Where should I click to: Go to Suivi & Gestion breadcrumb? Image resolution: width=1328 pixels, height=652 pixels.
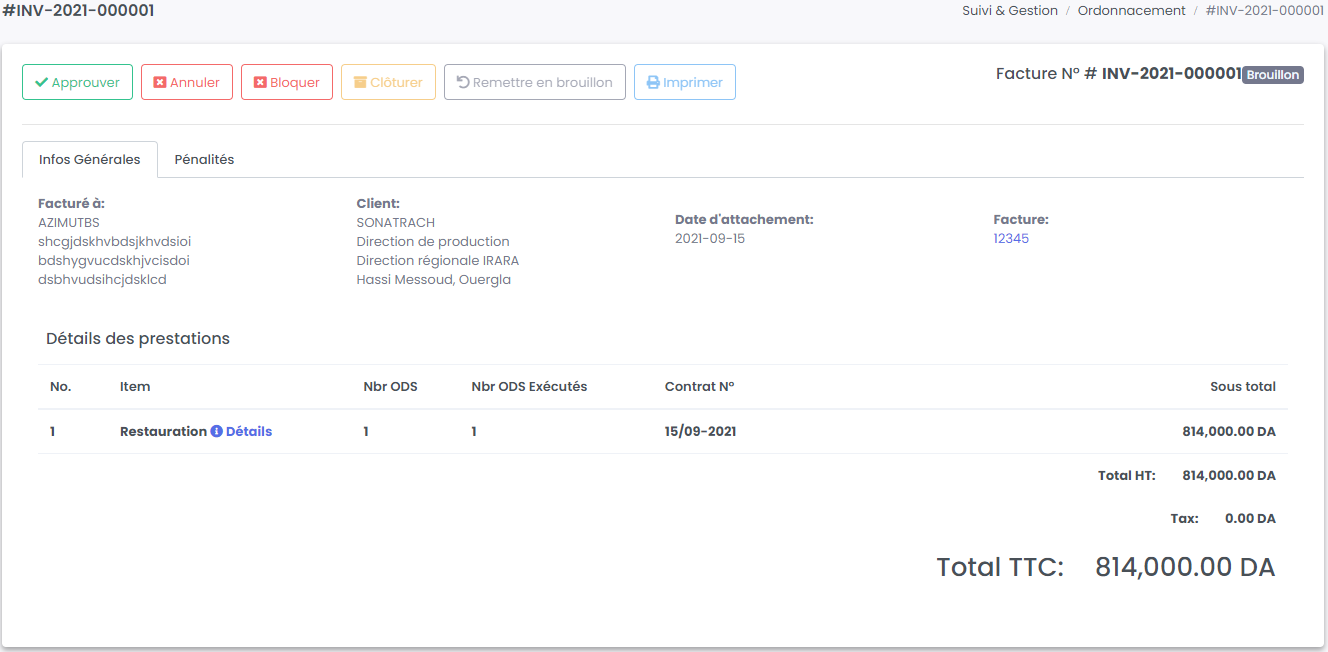(x=1009, y=11)
